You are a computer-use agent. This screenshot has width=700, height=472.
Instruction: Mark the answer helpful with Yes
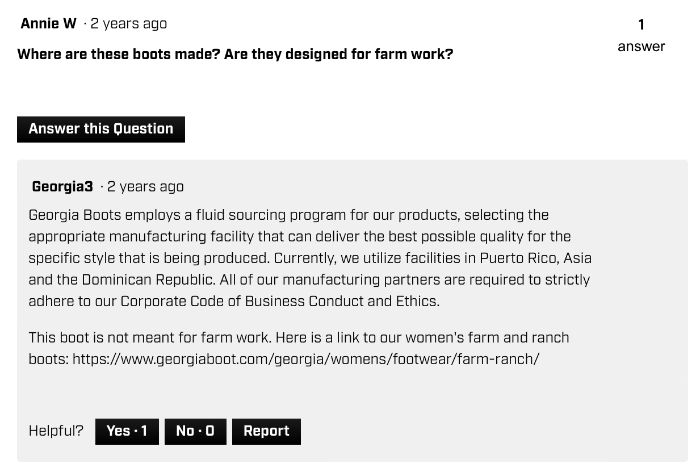pos(127,431)
